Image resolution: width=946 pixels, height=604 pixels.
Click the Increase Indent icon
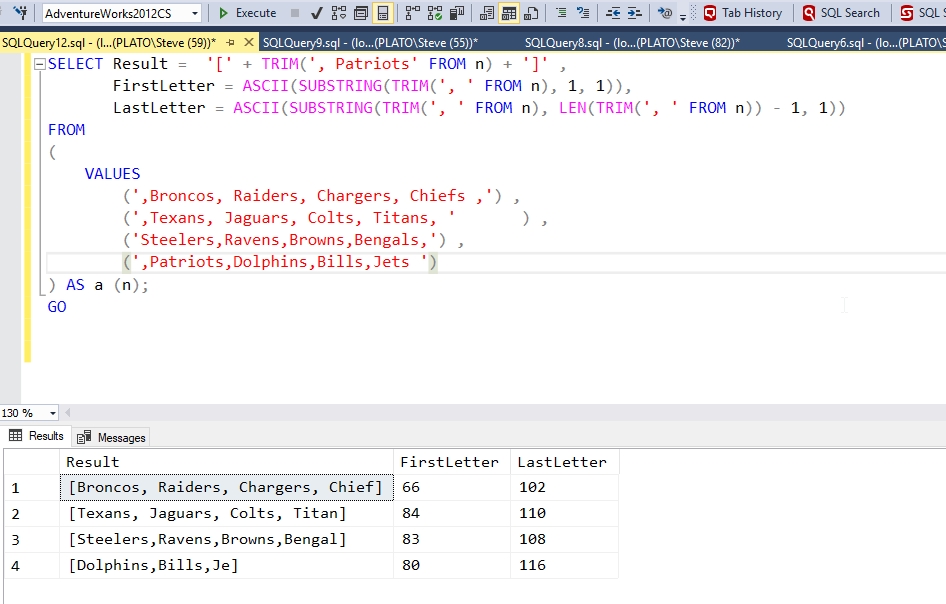click(x=636, y=13)
